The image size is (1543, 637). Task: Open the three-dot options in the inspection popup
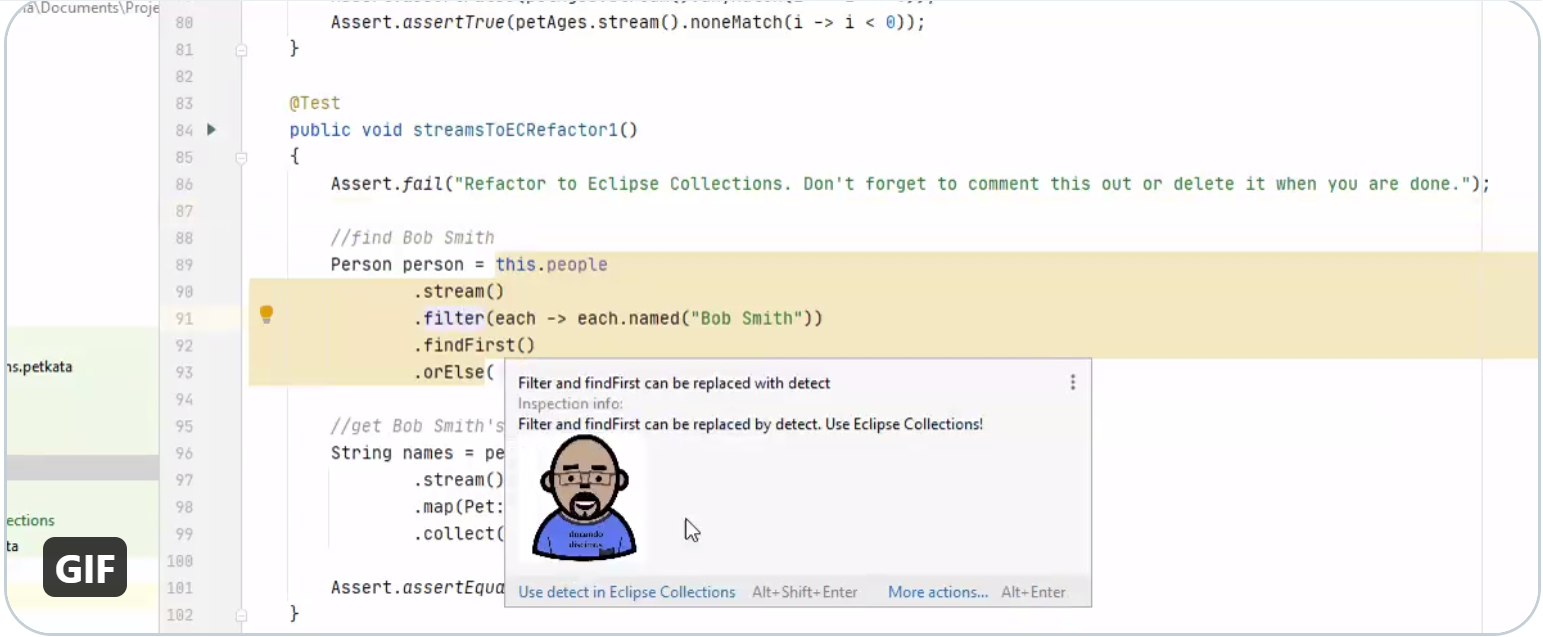coord(1072,382)
